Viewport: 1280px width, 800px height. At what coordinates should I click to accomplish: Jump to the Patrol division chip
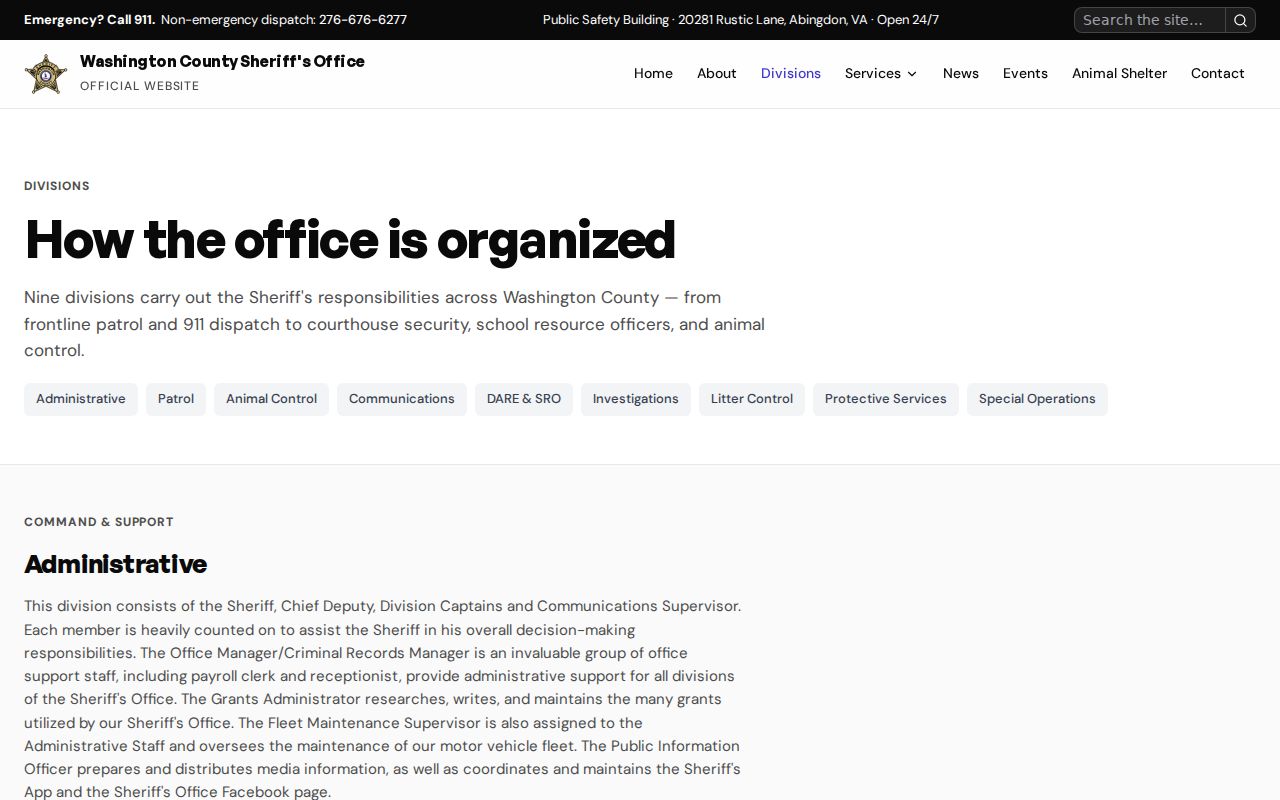pyautogui.click(x=176, y=399)
